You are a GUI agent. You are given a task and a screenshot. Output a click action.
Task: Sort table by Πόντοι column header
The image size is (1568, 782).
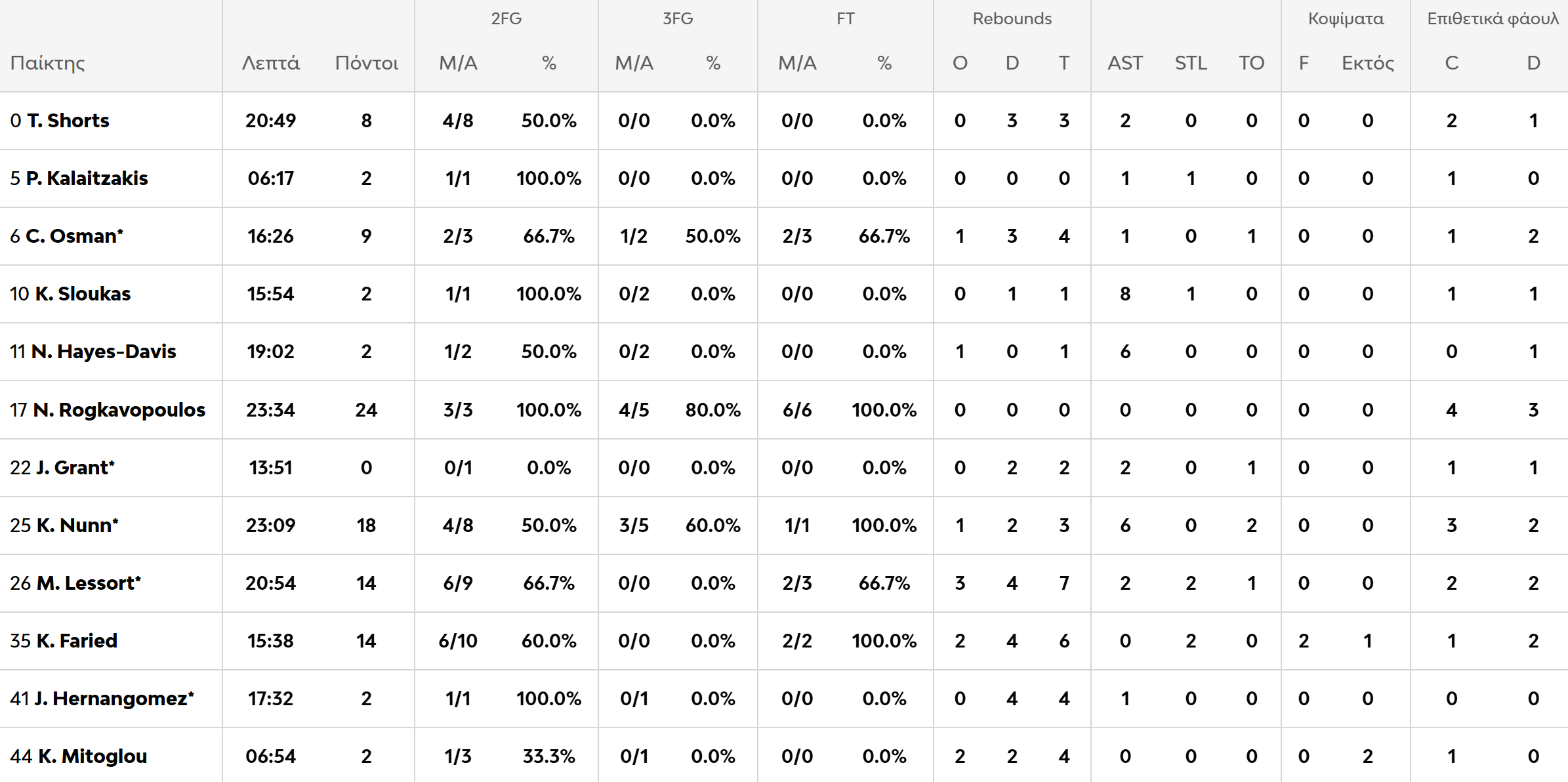point(366,63)
